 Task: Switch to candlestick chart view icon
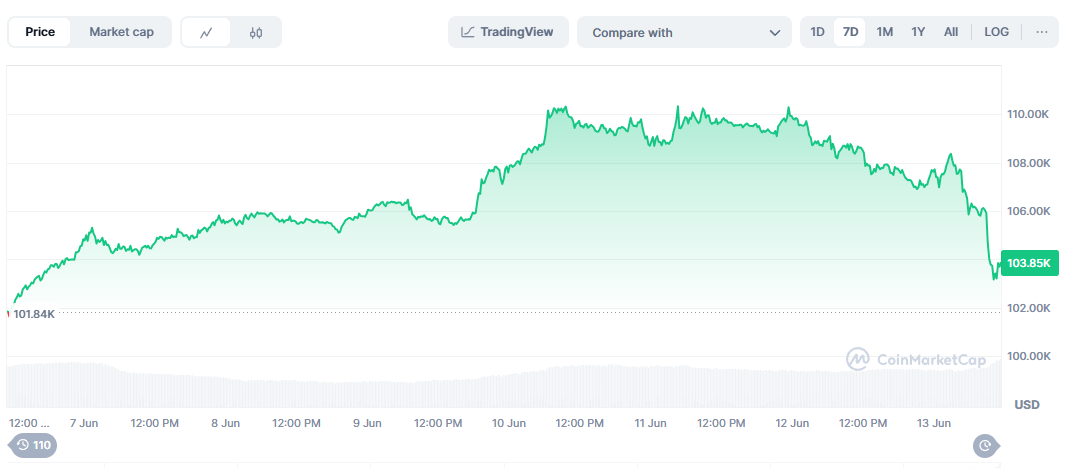(x=256, y=32)
